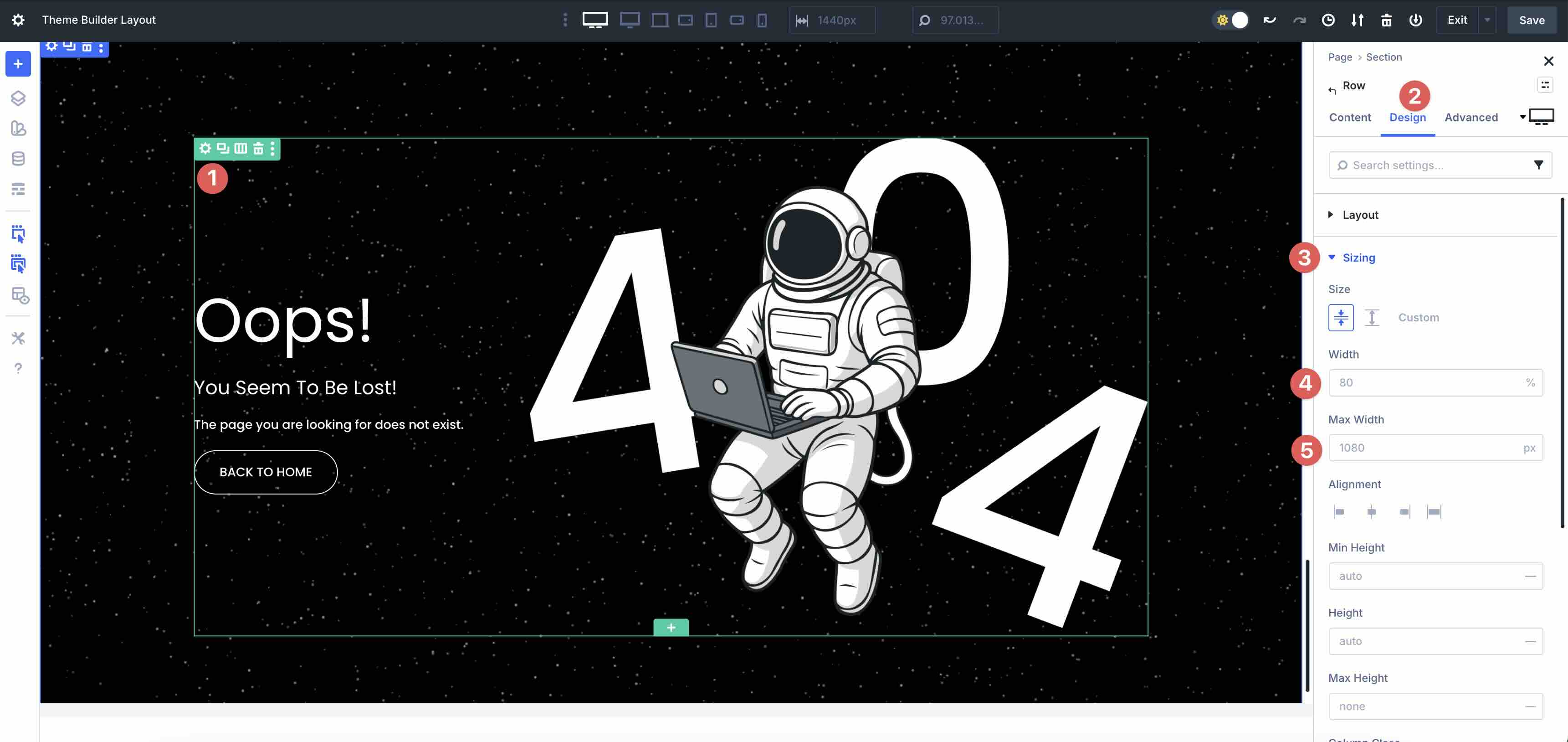Click the undo arrow in top toolbar
The image size is (1568, 742).
tap(1269, 20)
